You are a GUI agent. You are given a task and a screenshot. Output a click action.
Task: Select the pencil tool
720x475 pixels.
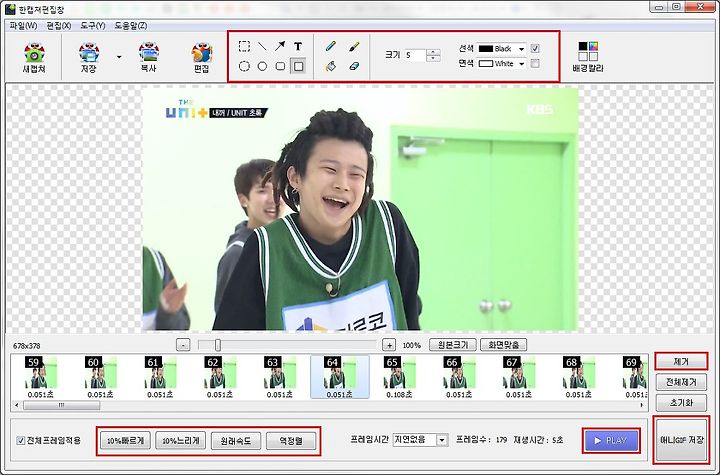(x=331, y=46)
